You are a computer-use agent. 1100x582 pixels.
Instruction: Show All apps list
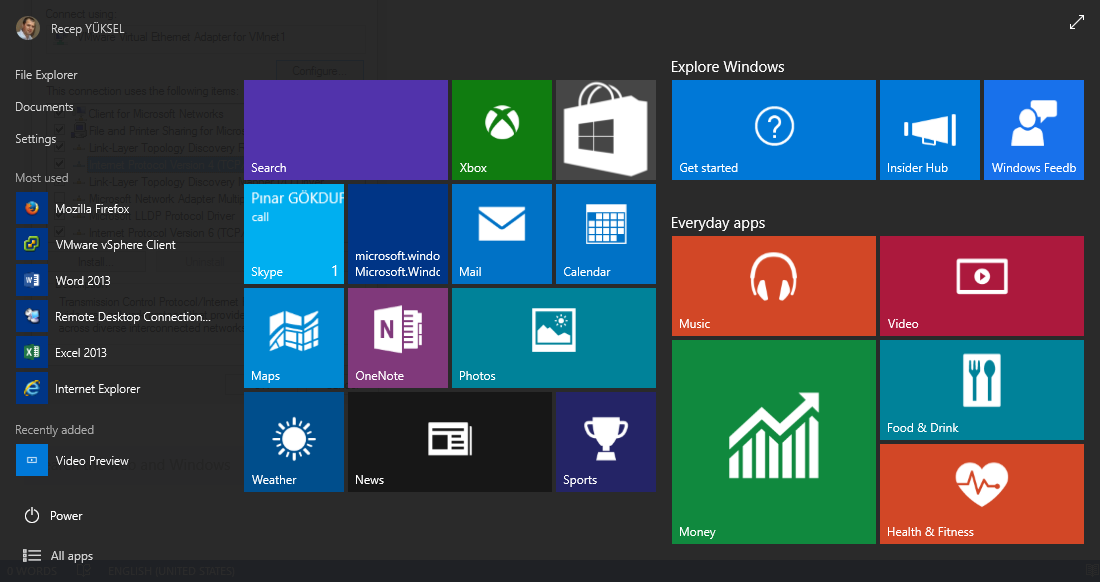tap(58, 555)
